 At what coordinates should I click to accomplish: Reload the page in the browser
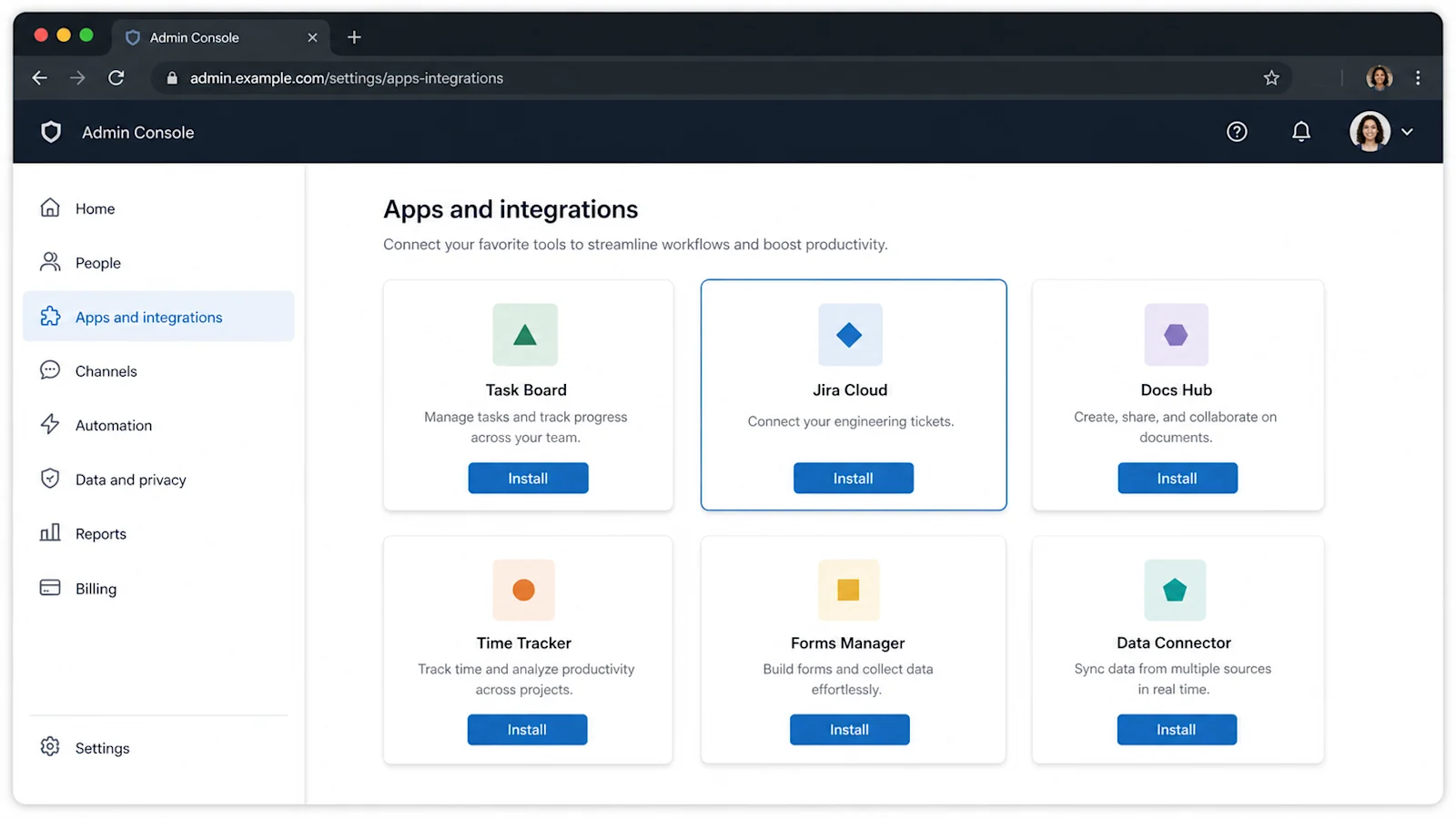tap(116, 78)
